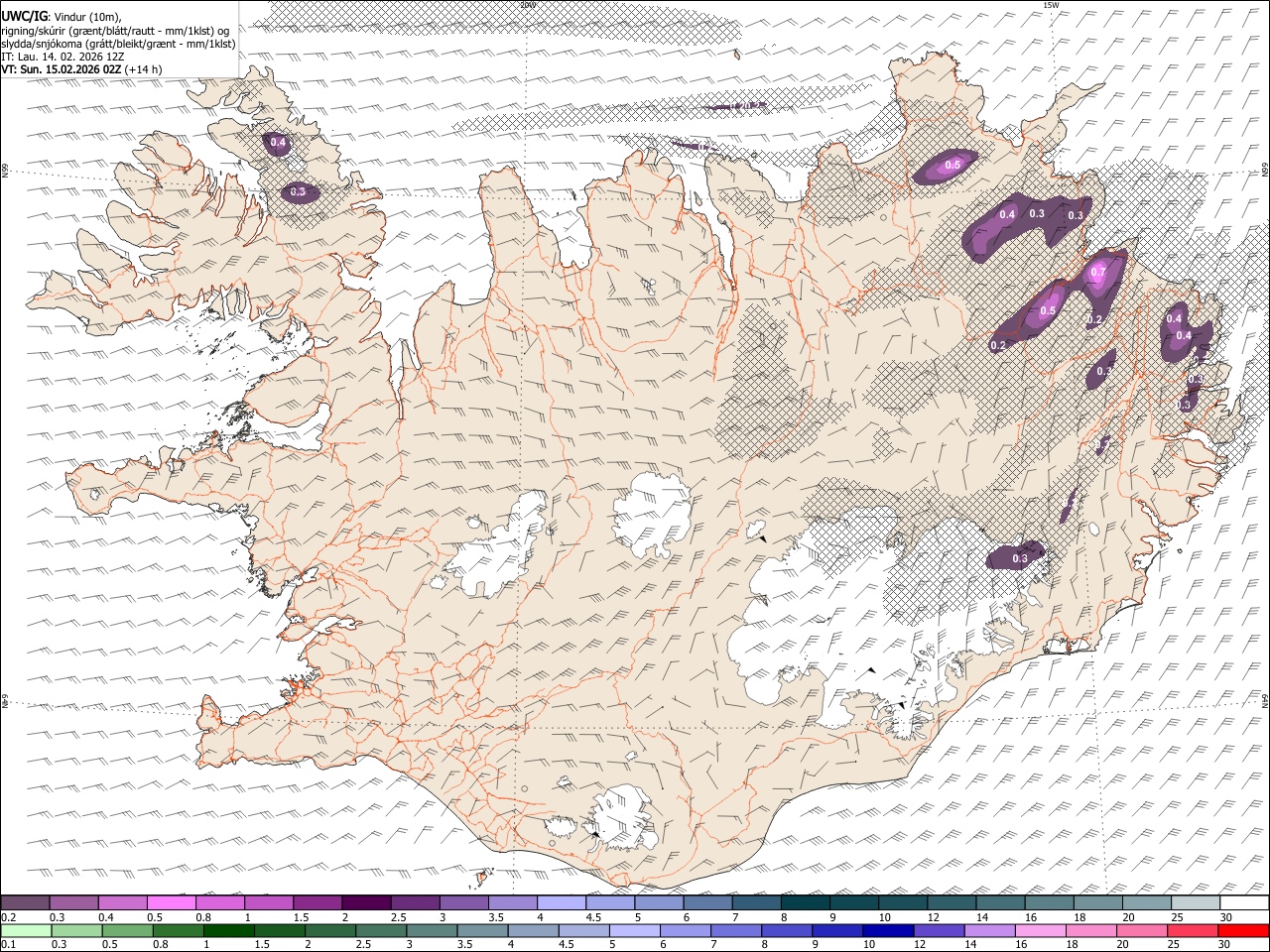This screenshot has width=1270, height=952.
Task: Select the pale grey swatch labeled 25
Action: click(1195, 902)
